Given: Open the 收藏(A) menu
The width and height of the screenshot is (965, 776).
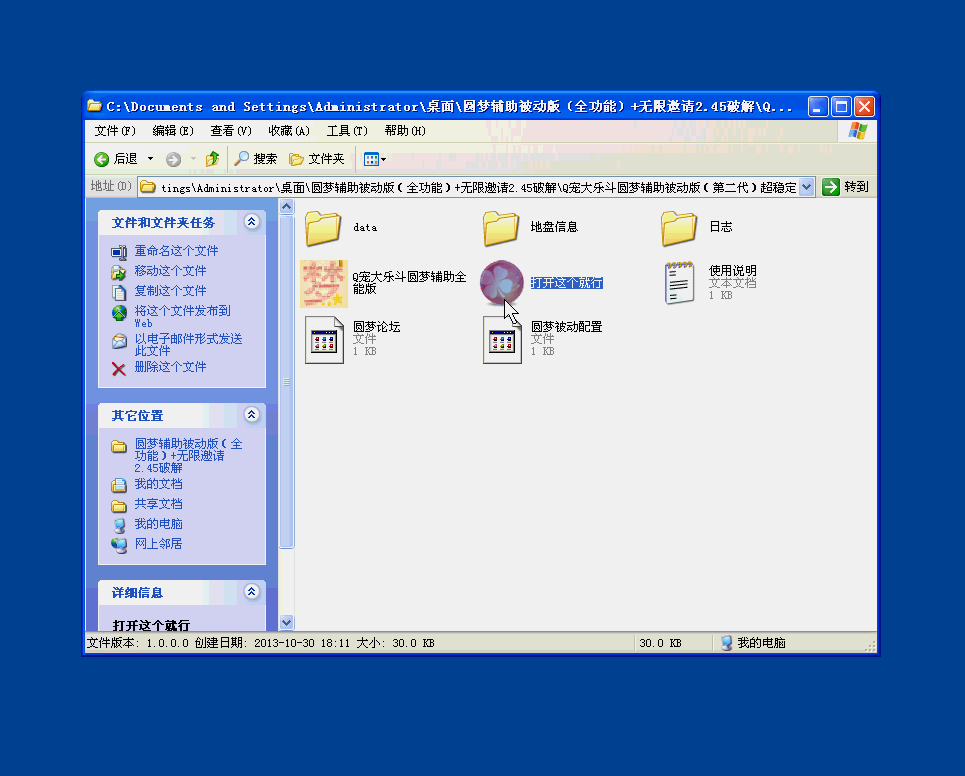Looking at the screenshot, I should (x=289, y=131).
